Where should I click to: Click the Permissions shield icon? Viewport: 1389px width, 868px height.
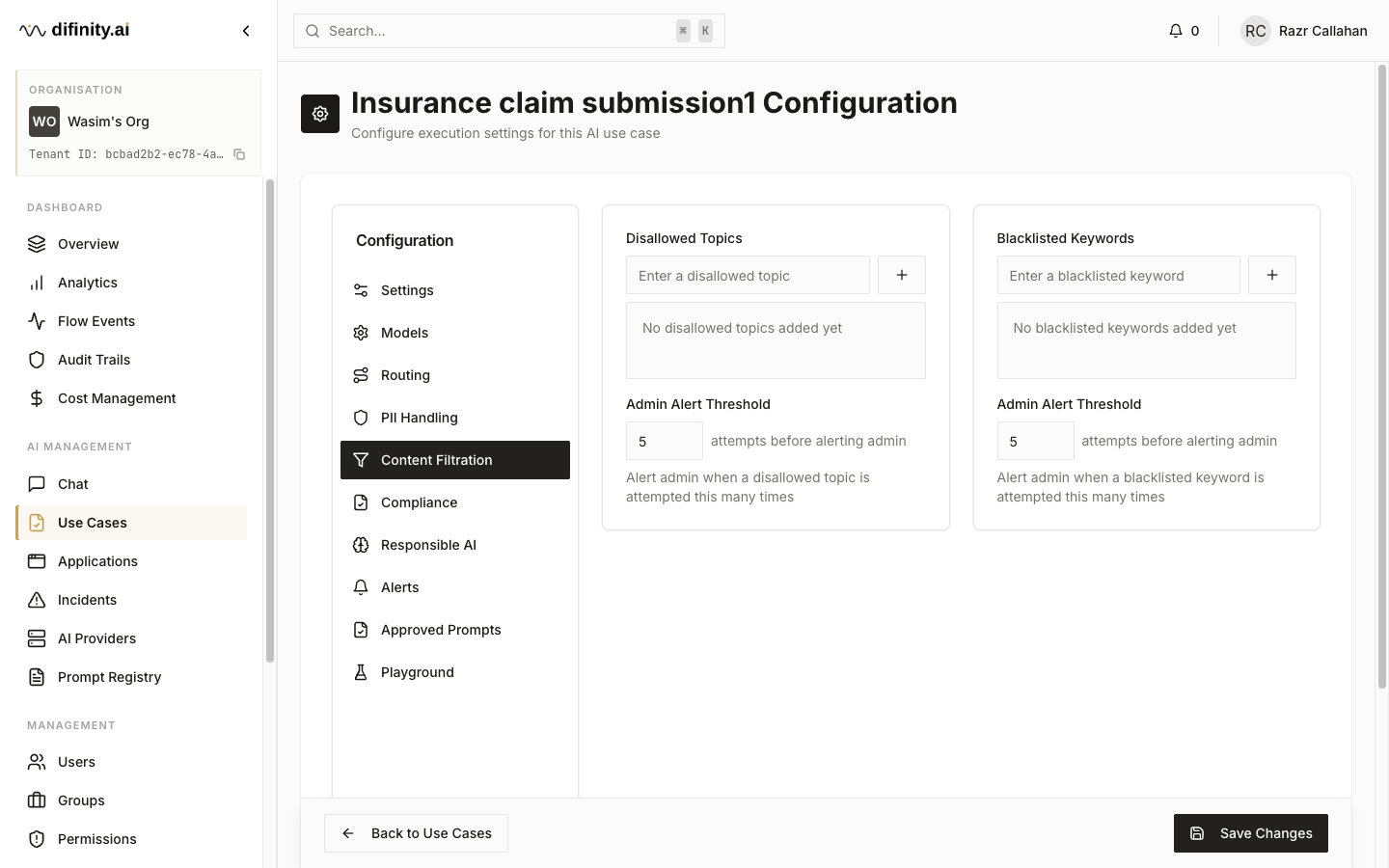coord(37,839)
